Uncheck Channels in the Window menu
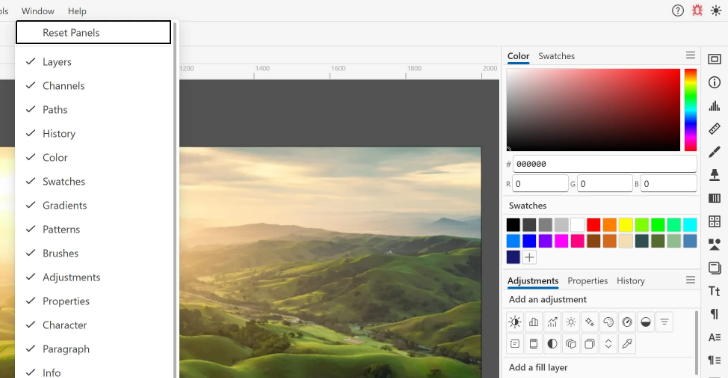Viewport: 728px width, 378px height. click(x=93, y=86)
